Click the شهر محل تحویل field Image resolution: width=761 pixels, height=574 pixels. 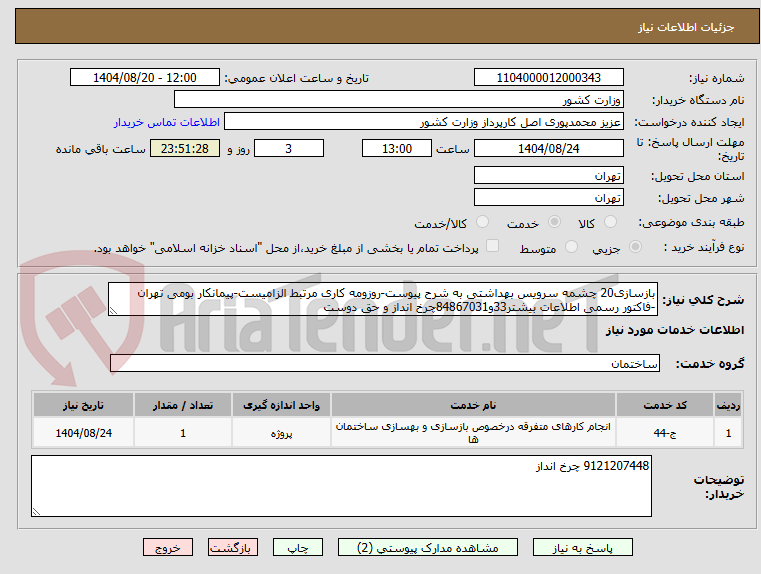(548, 197)
